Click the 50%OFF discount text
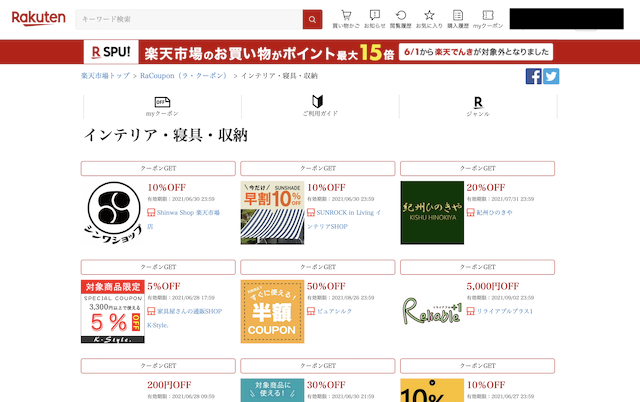Screen dimensions: 640x402 [x=326, y=286]
